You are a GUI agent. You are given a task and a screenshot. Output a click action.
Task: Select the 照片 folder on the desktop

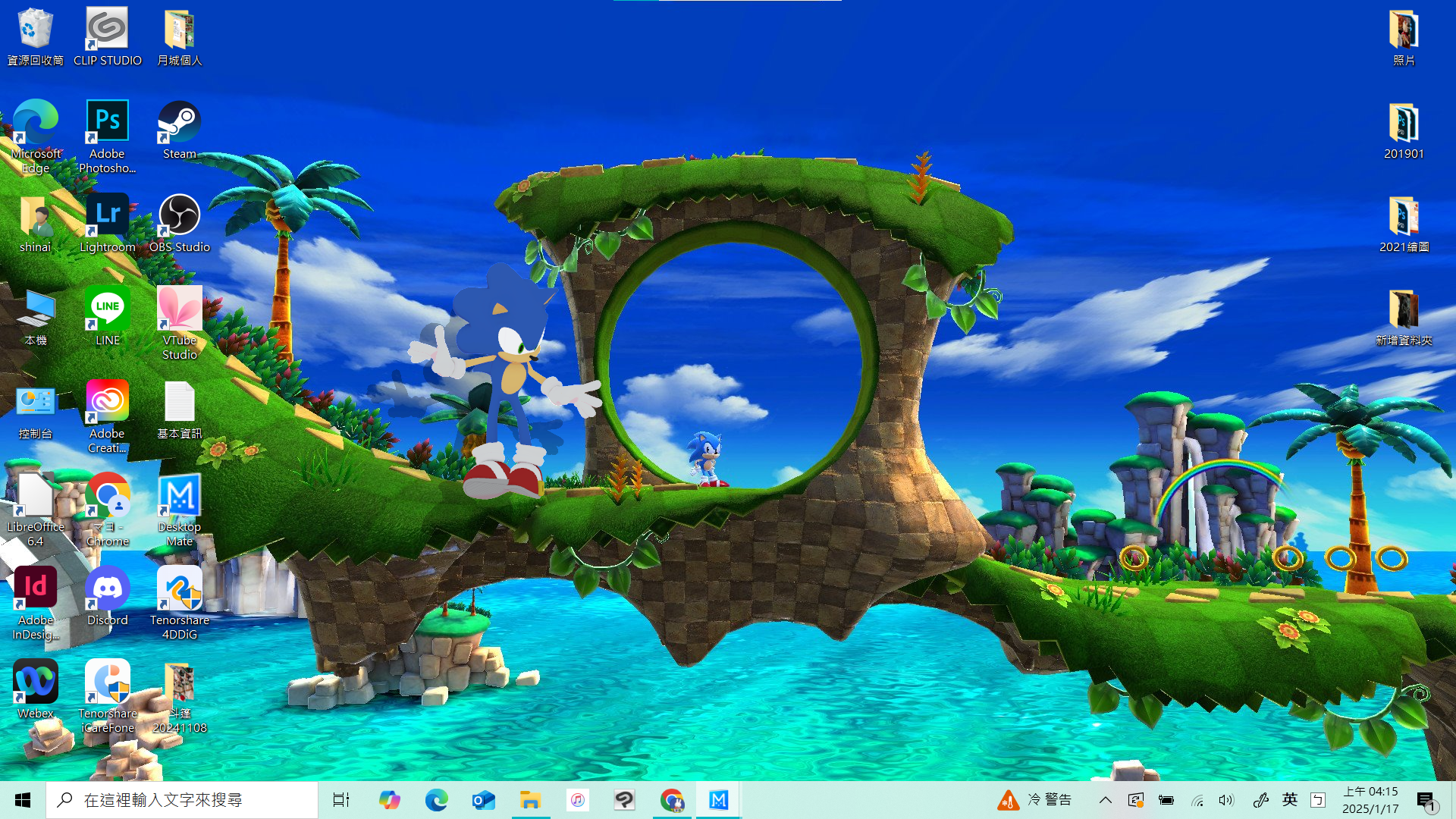[x=1404, y=37]
